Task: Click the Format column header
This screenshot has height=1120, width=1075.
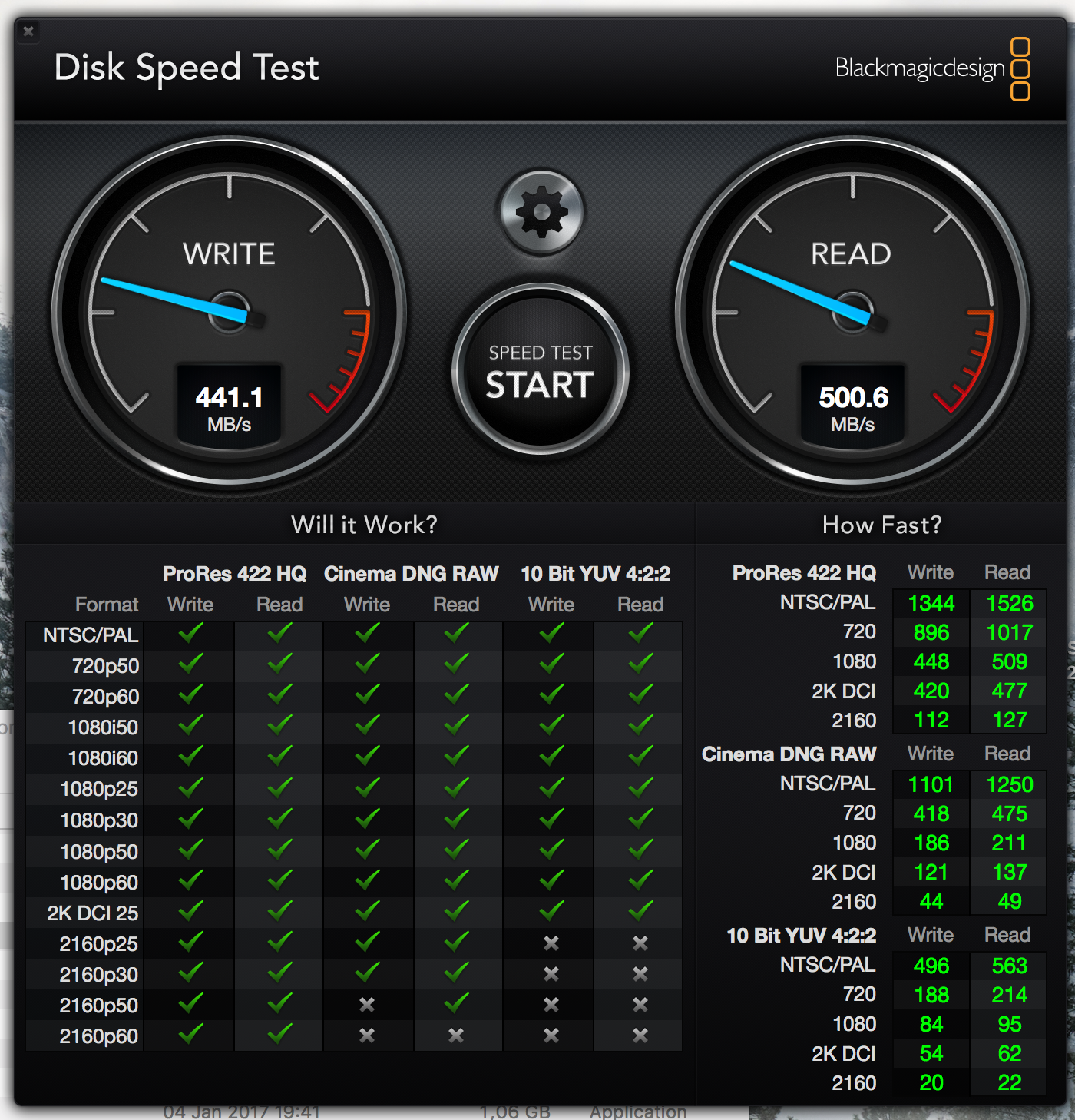Action: point(107,605)
